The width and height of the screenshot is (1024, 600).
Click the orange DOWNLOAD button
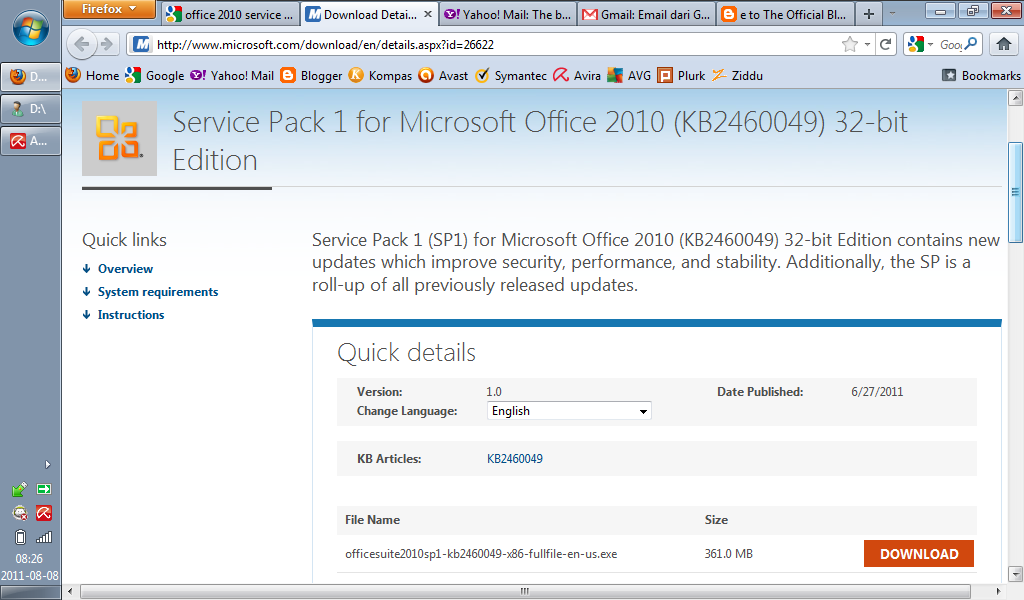(x=918, y=554)
